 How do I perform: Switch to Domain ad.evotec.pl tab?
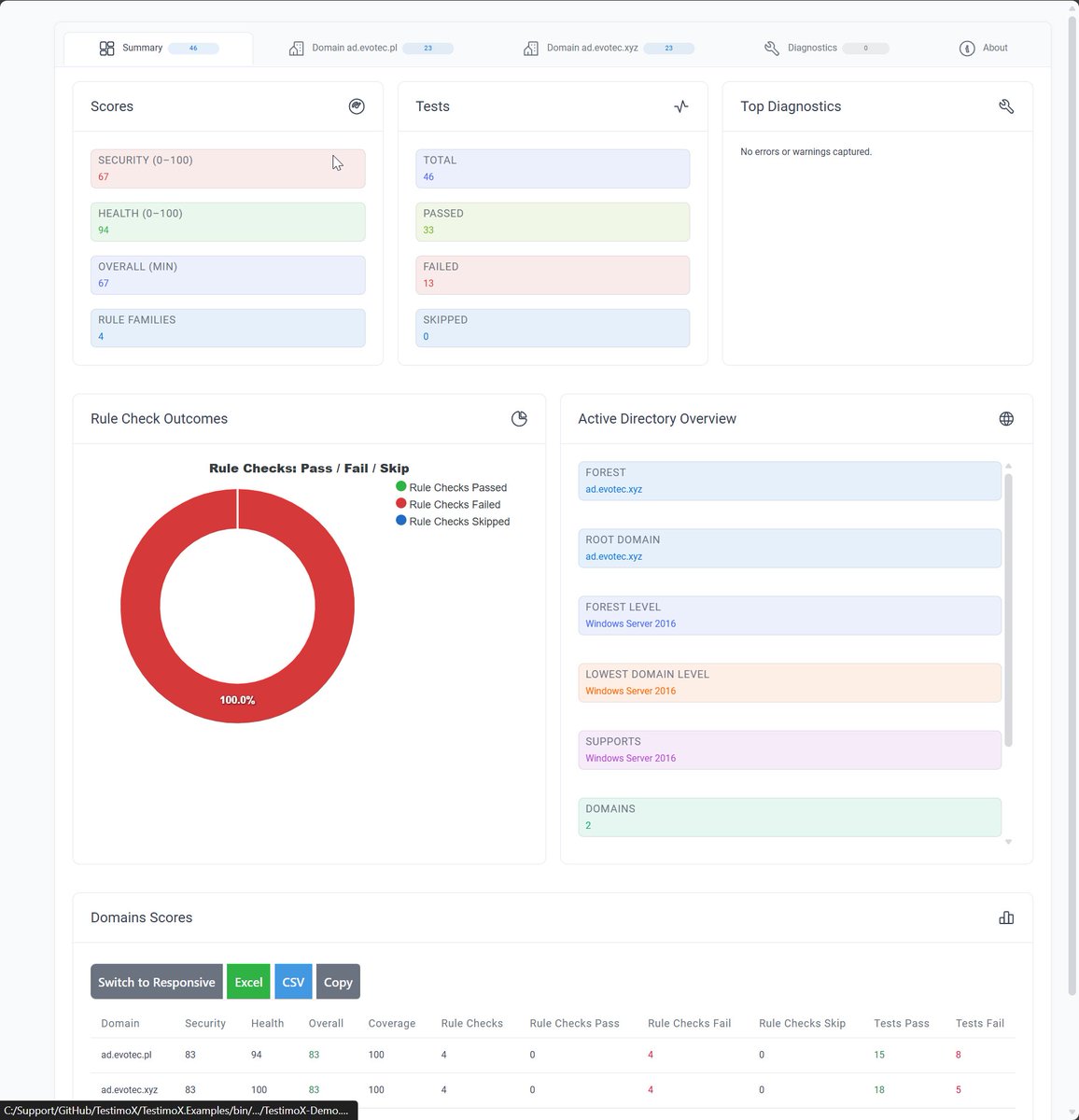point(371,49)
